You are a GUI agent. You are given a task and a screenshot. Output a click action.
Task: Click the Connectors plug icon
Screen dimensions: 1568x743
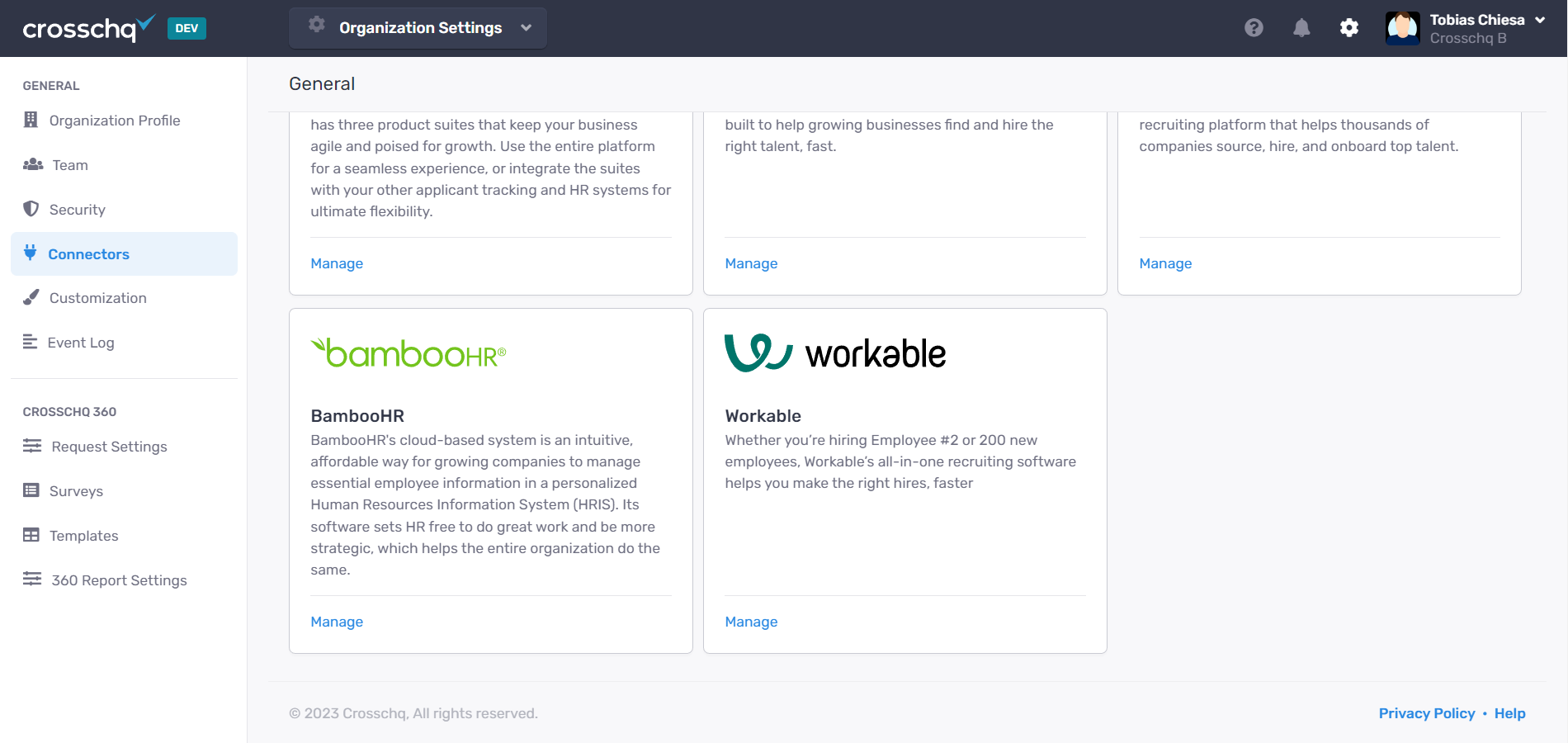coord(31,253)
